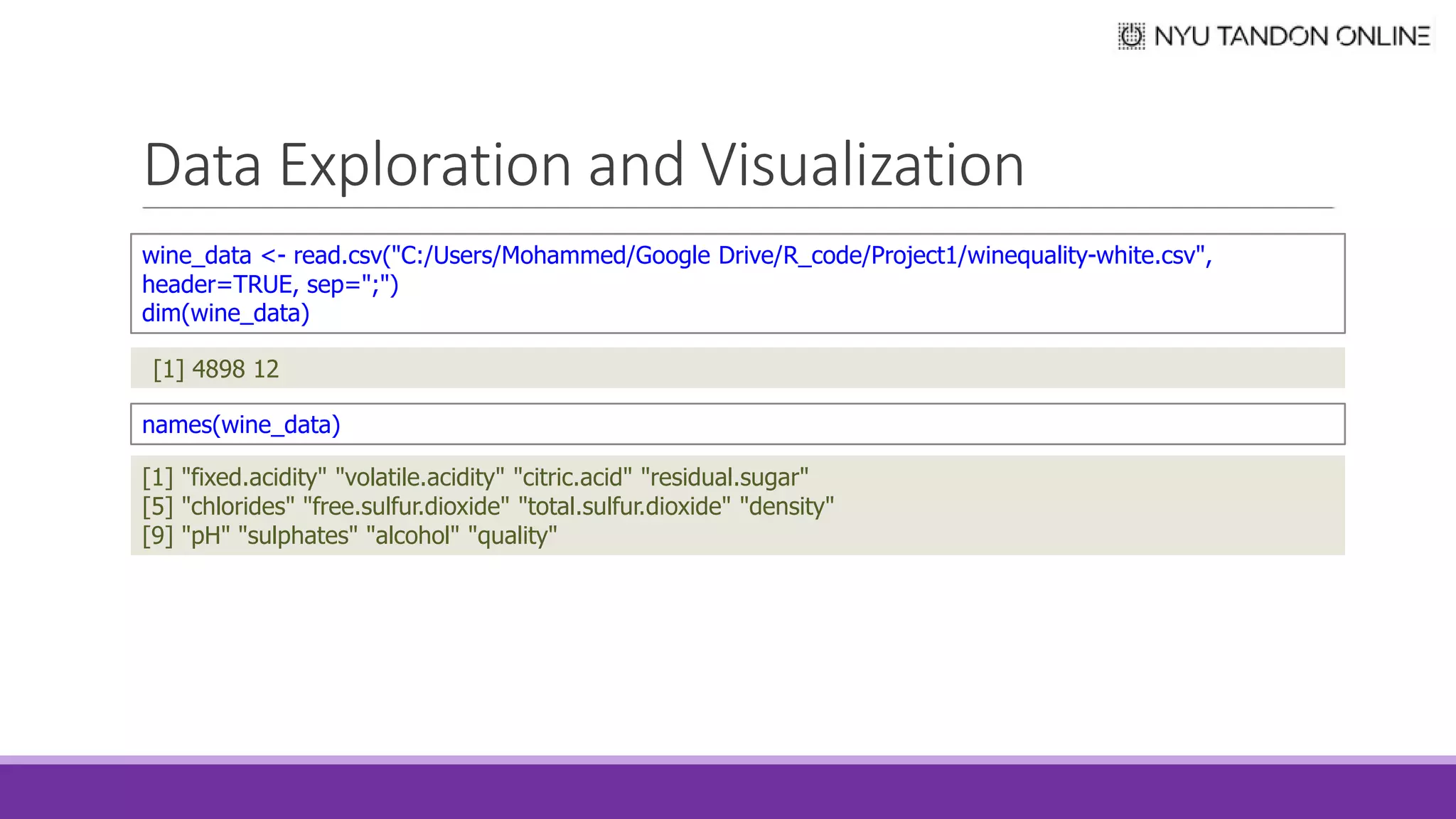Click the read.csv code line
1456x819 pixels.
tap(677, 255)
